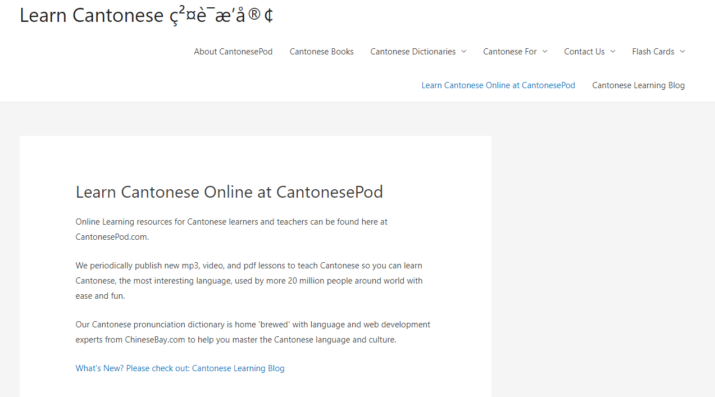
Task: Click the paragraph starting 'Our Cantonese pronunciation dictionary'
Action: [253, 332]
